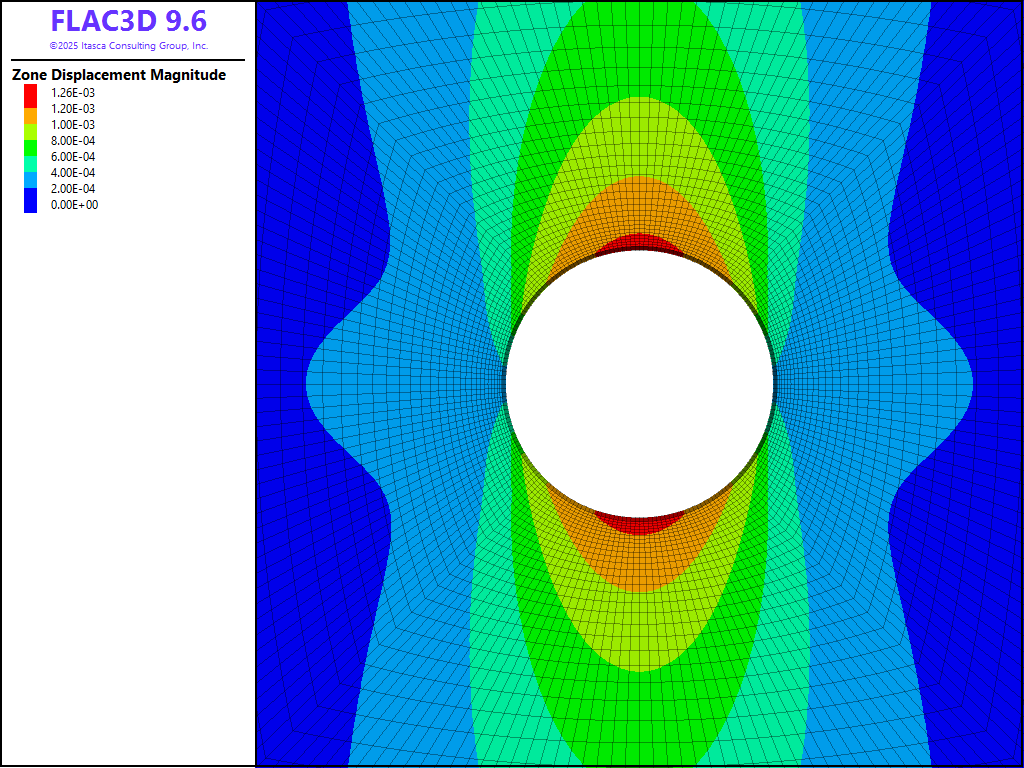Screen dimensions: 1024x768
Task: Click the 0.00E+00 minimum legend value
Action: pos(74,205)
